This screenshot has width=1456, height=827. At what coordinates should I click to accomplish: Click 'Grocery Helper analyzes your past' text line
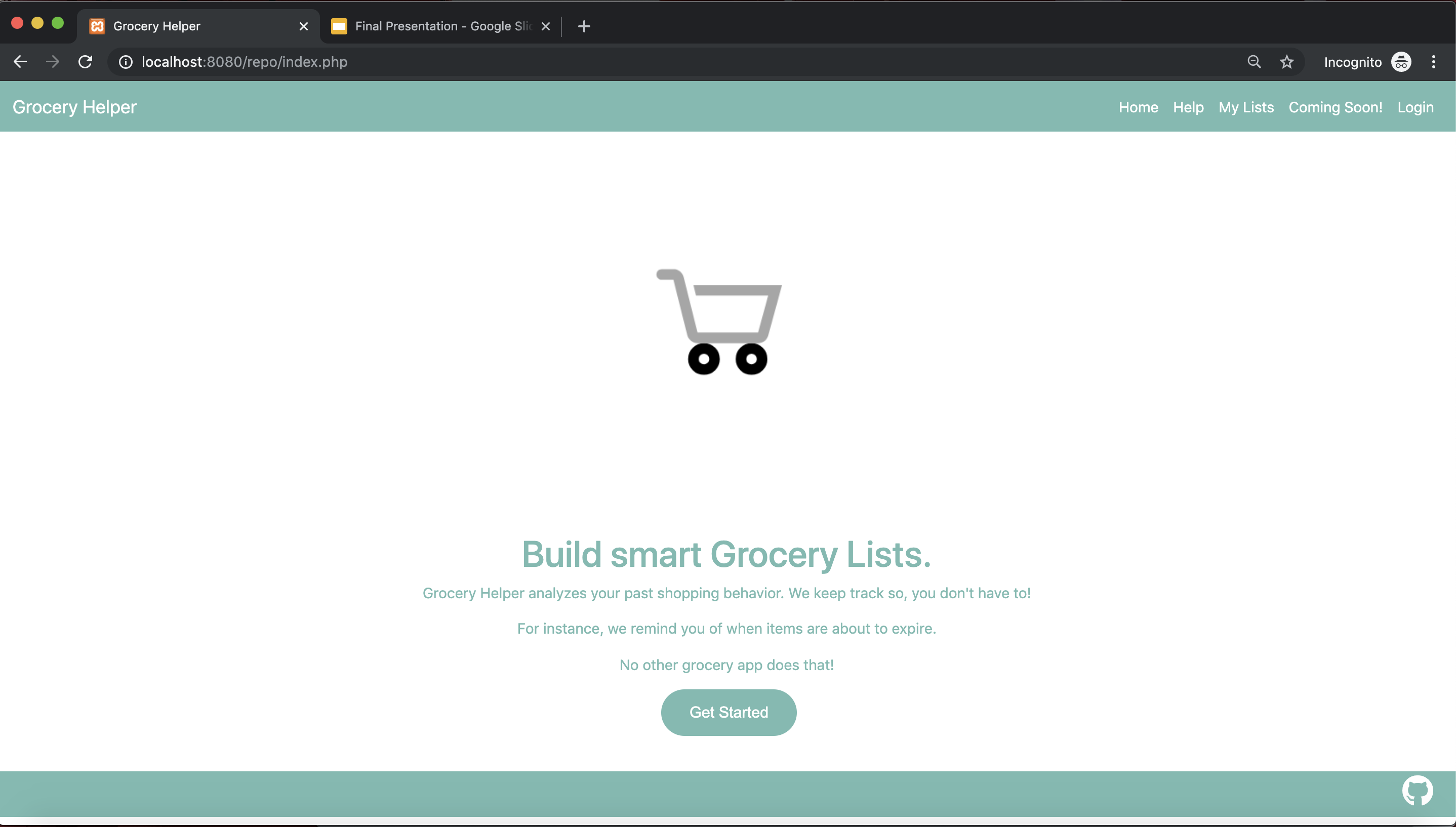click(726, 593)
